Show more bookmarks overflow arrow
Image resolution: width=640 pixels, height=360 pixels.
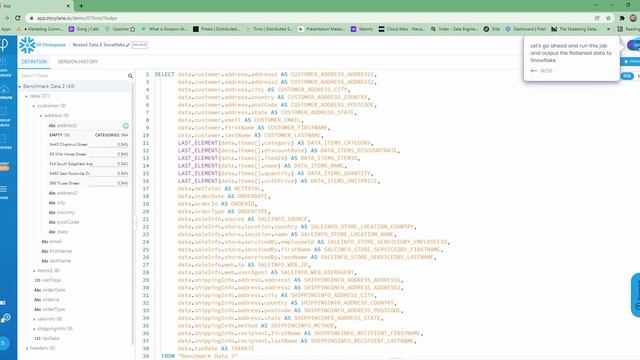(x=609, y=29)
